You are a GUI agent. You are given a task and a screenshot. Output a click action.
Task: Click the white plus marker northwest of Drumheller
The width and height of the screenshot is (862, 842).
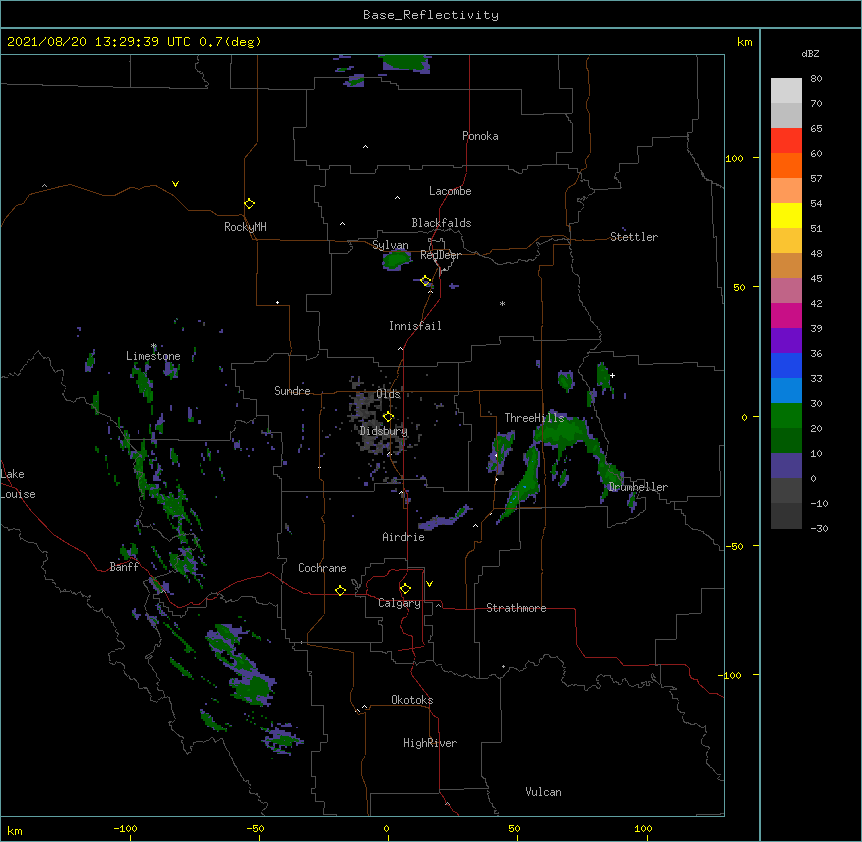pyautogui.click(x=612, y=375)
